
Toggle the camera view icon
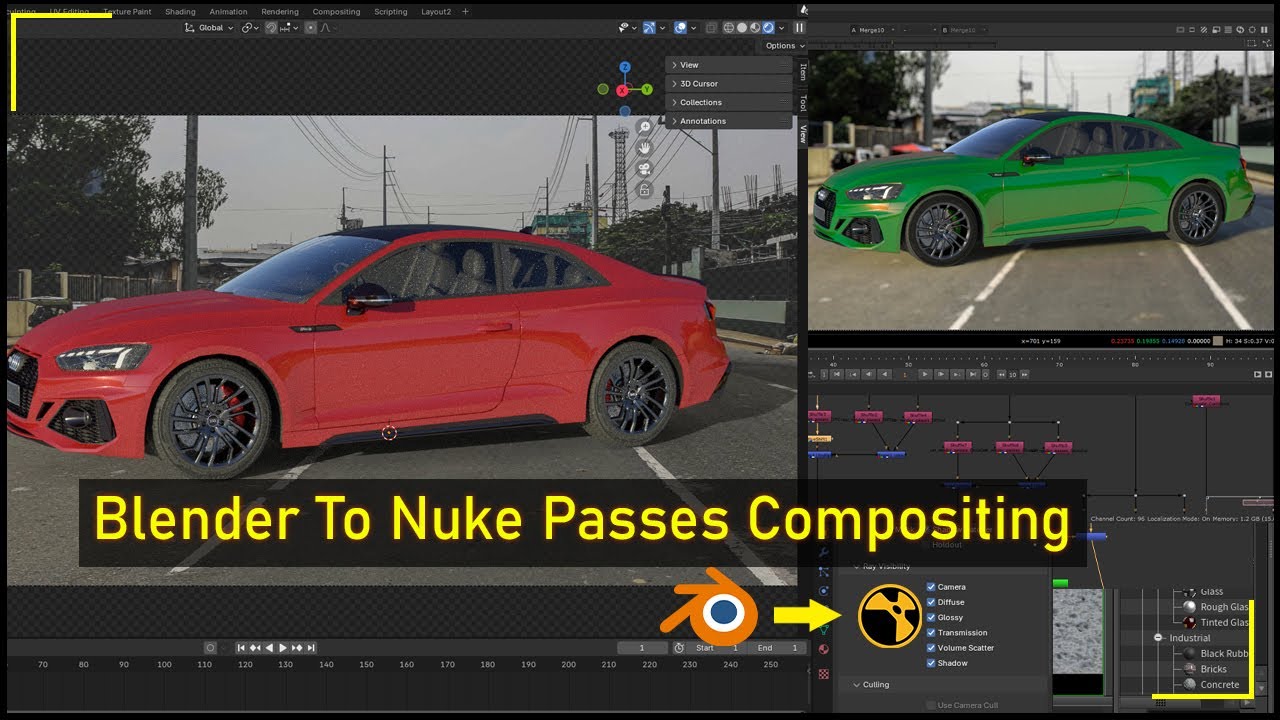[645, 168]
